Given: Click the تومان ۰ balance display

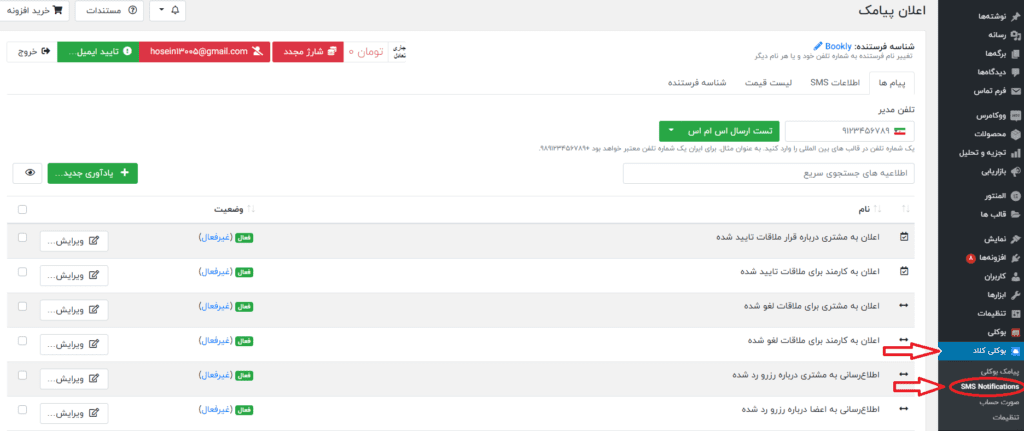Looking at the screenshot, I should (366, 51).
